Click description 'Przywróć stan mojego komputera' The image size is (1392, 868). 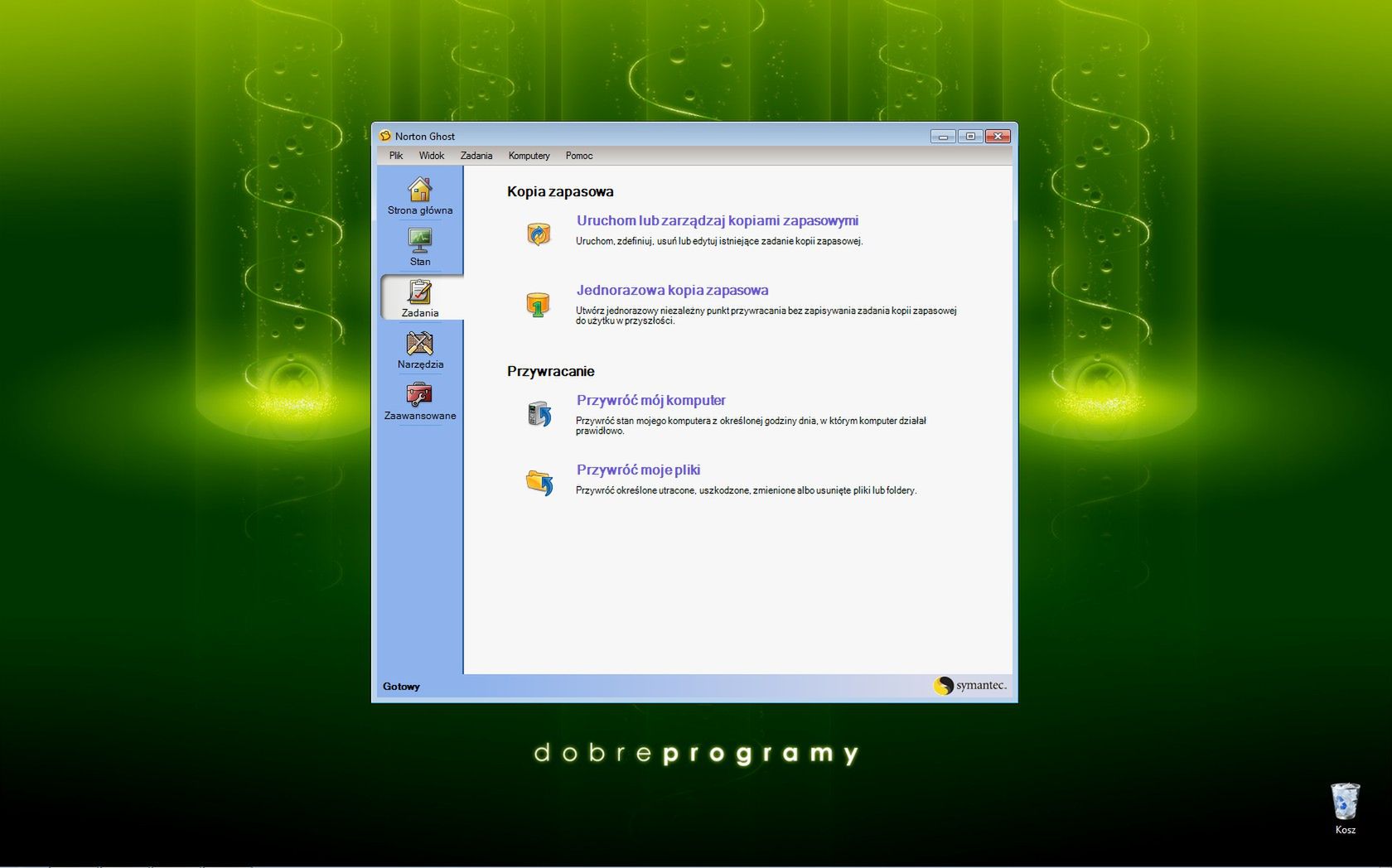[751, 426]
